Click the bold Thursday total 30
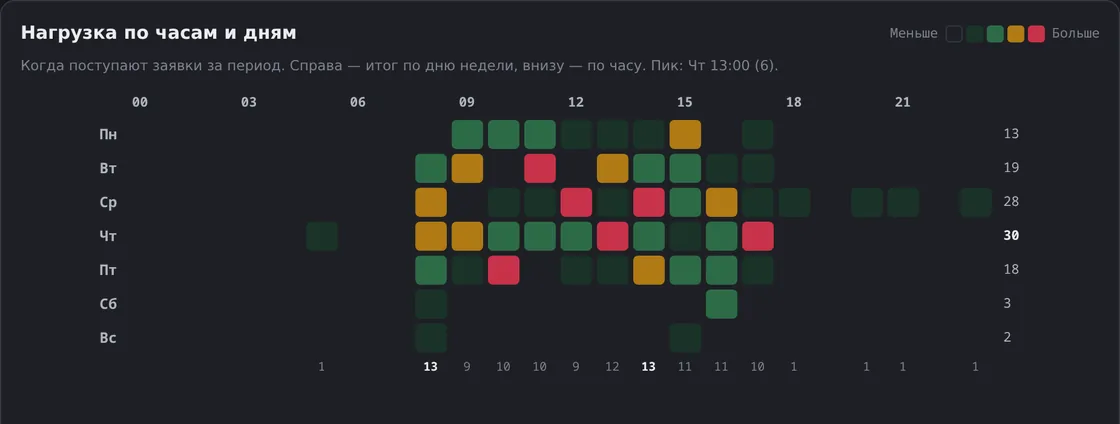 pos(1011,236)
